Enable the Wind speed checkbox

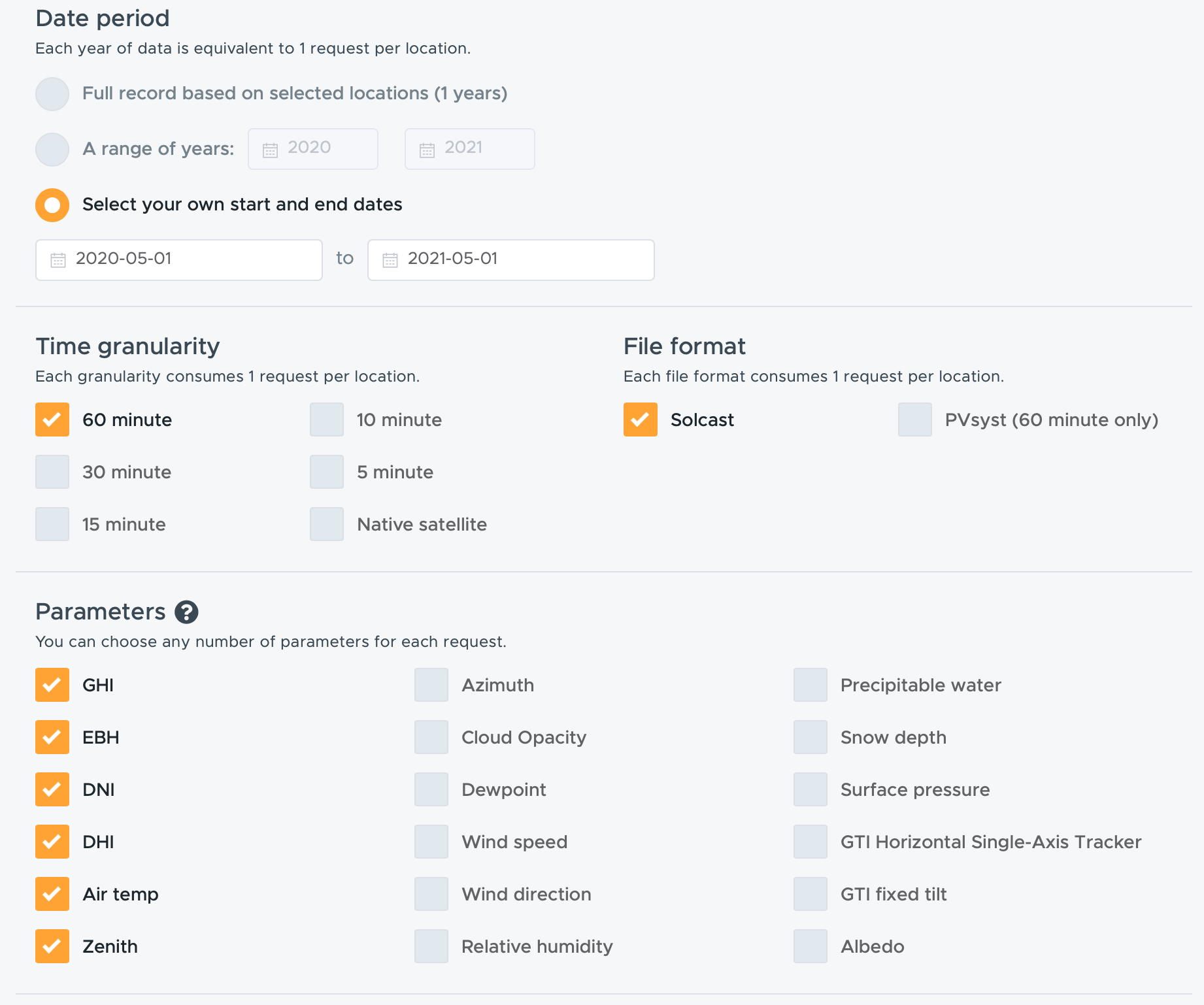click(x=431, y=842)
